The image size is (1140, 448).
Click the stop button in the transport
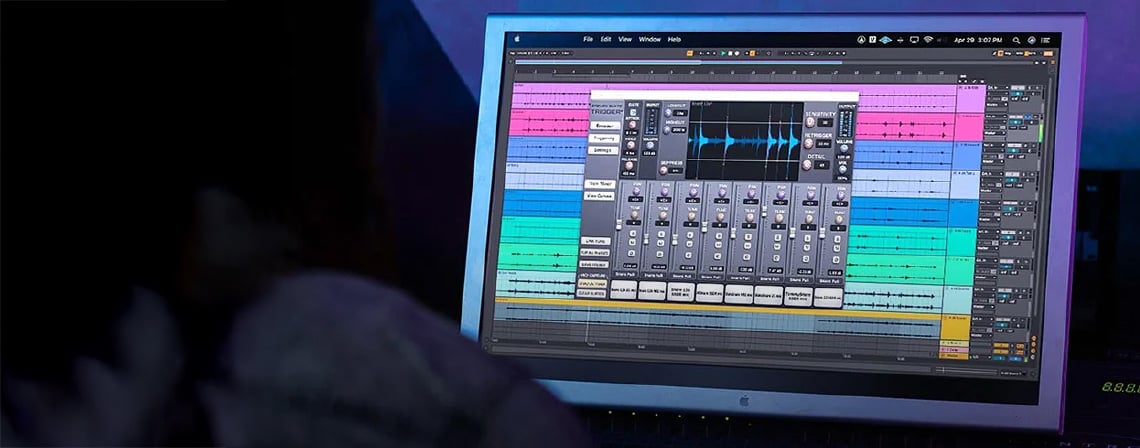pos(730,53)
